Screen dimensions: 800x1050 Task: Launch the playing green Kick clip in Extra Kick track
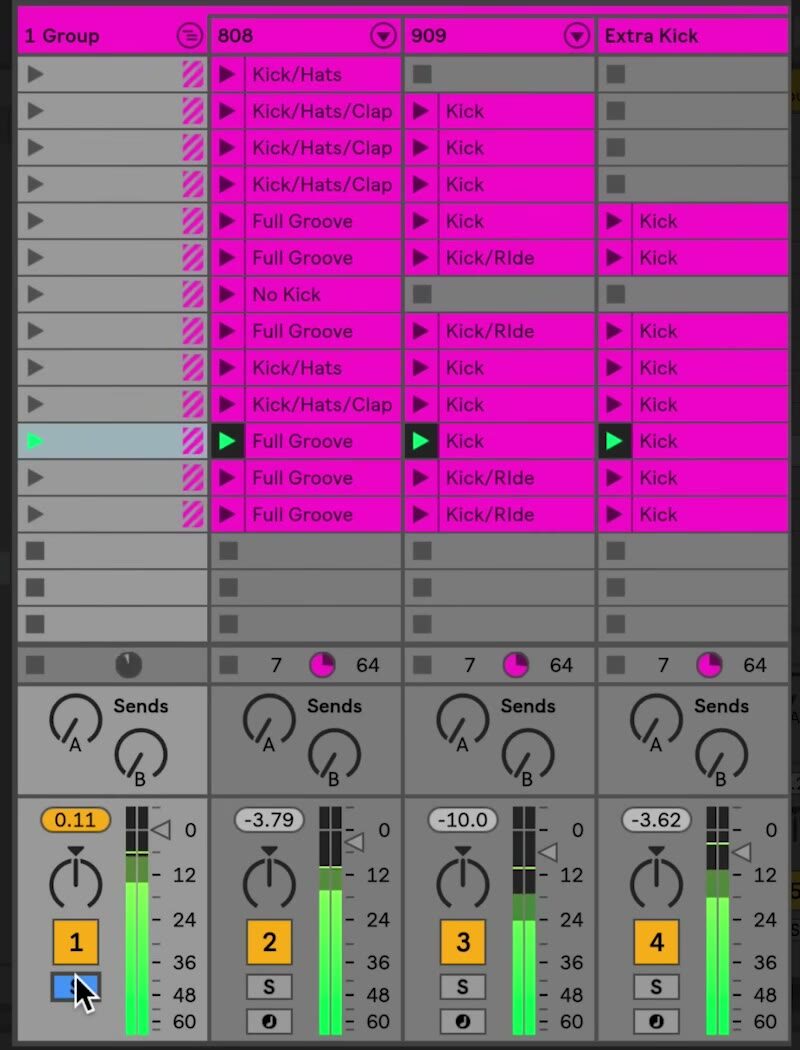(615, 441)
